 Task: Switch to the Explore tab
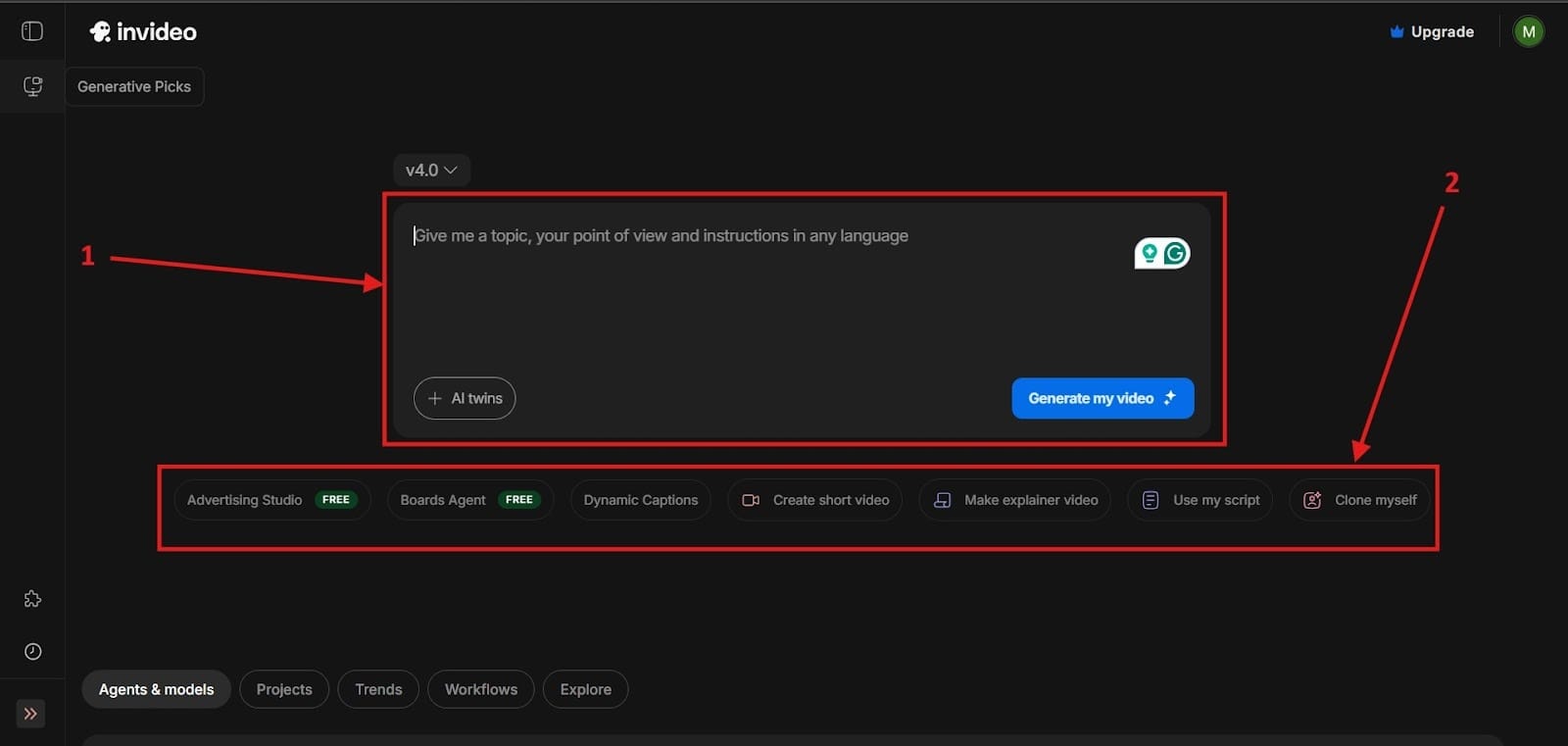[586, 689]
